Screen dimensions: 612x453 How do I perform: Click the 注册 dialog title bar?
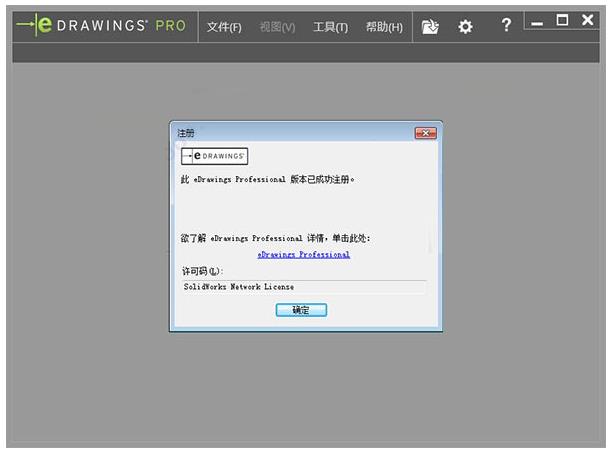(290, 133)
